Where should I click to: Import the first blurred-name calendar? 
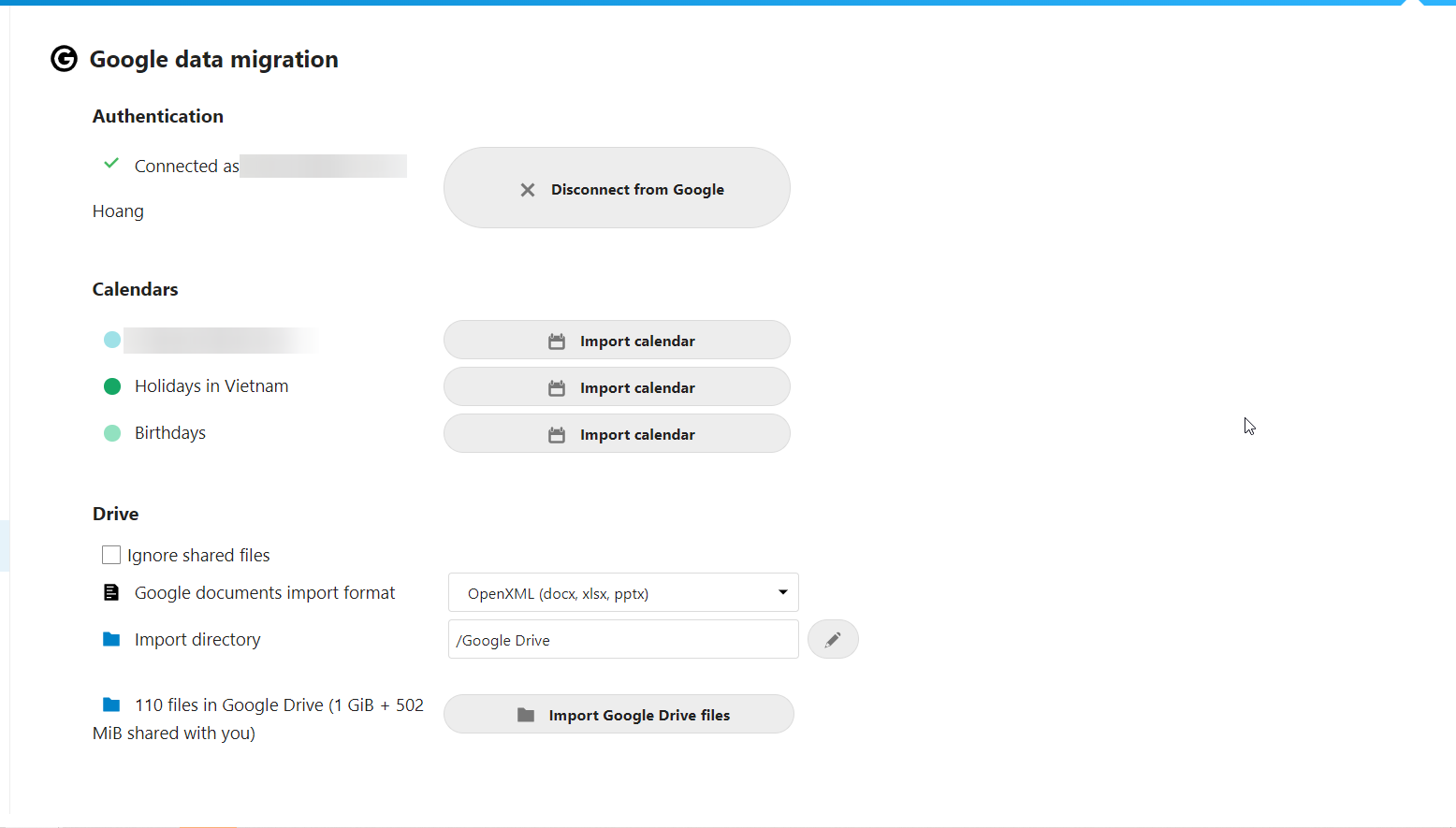[617, 341]
